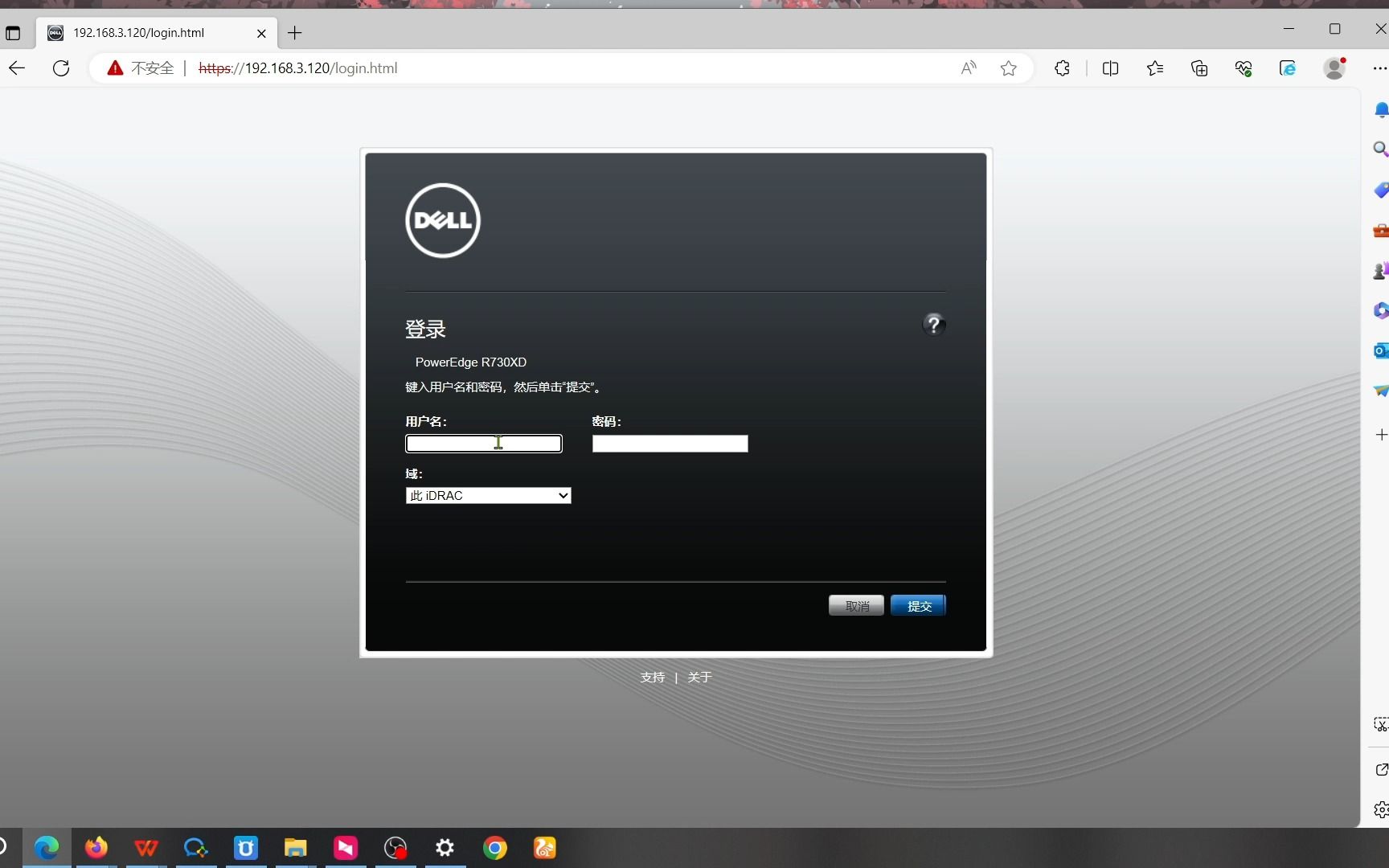Screen dimensions: 1389x868
Task: Click the 不安全 not secure warning
Action: pos(141,68)
